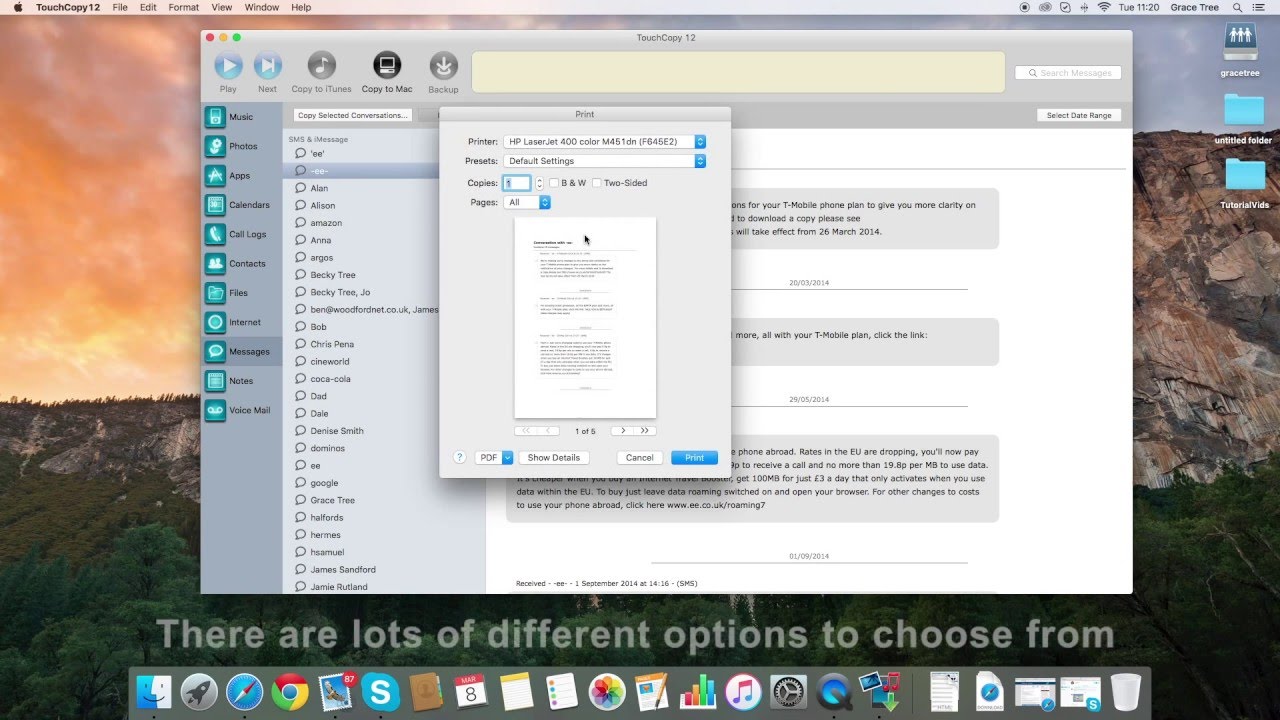
Task: Launch Safari from the Dock
Action: pos(244,692)
